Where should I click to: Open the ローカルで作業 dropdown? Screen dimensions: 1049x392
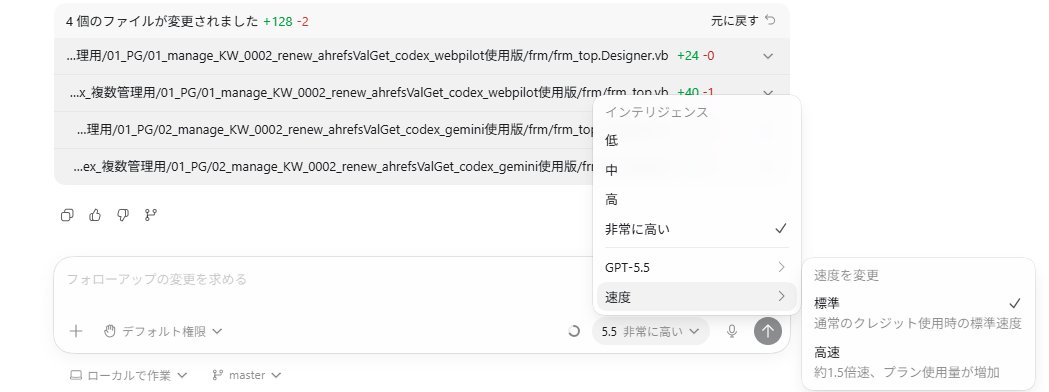pyautogui.click(x=128, y=375)
